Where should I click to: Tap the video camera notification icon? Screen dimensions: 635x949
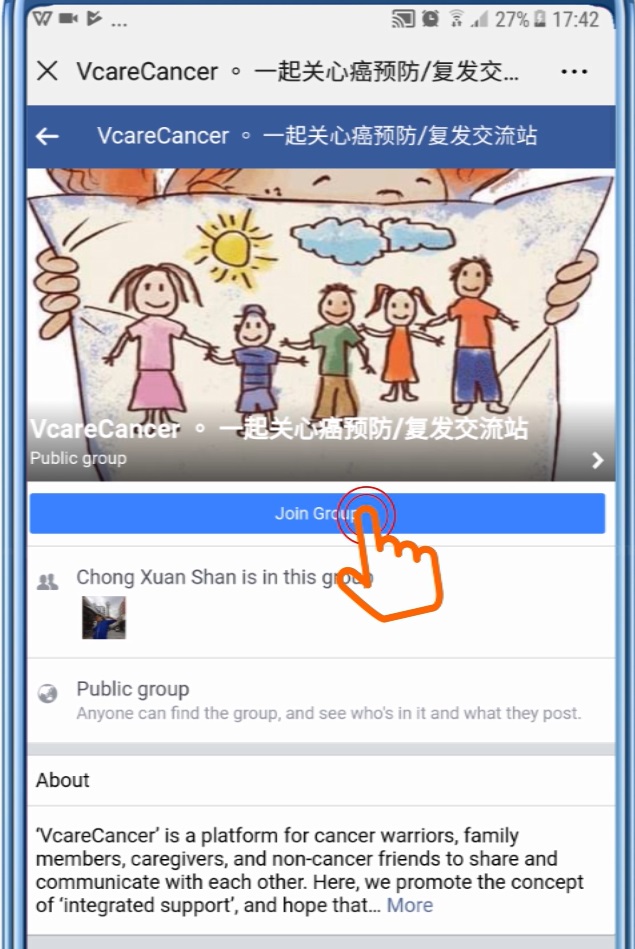68,19
